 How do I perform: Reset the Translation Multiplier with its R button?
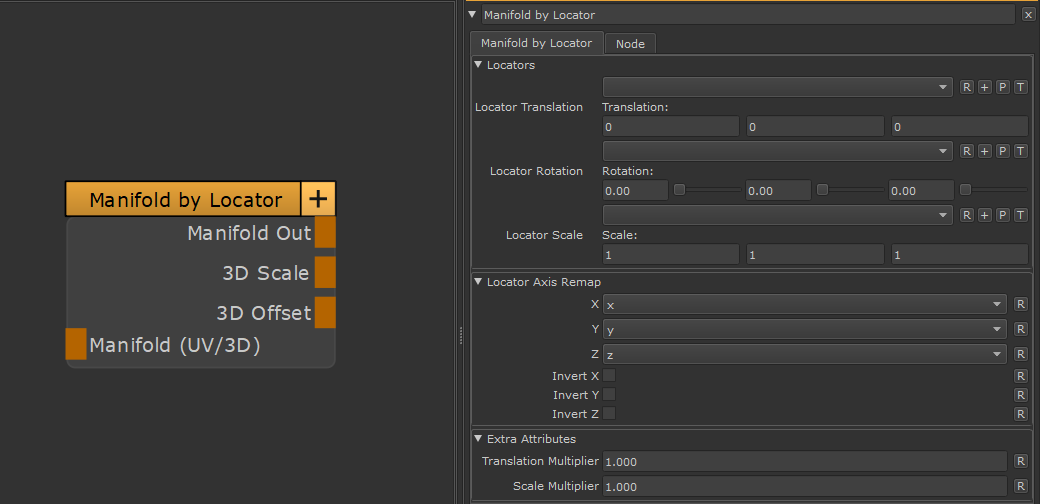pos(1020,462)
